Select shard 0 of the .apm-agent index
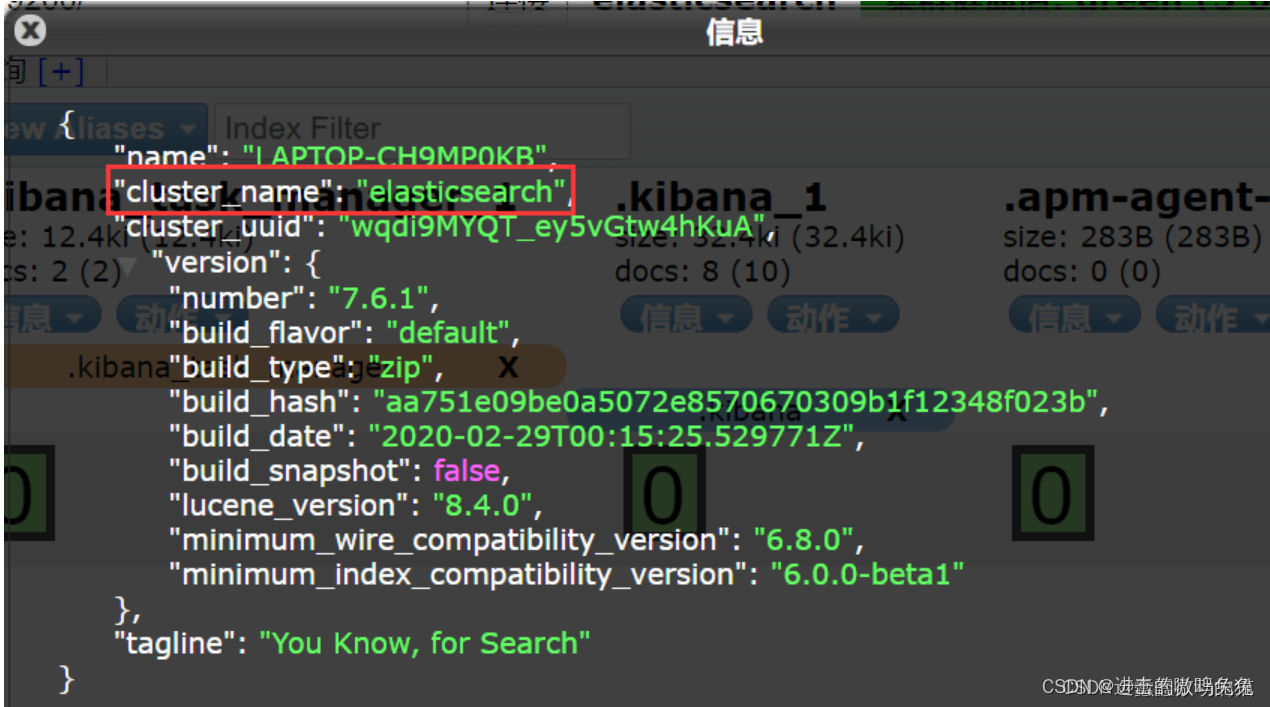The width and height of the screenshot is (1270, 707). (x=1052, y=494)
